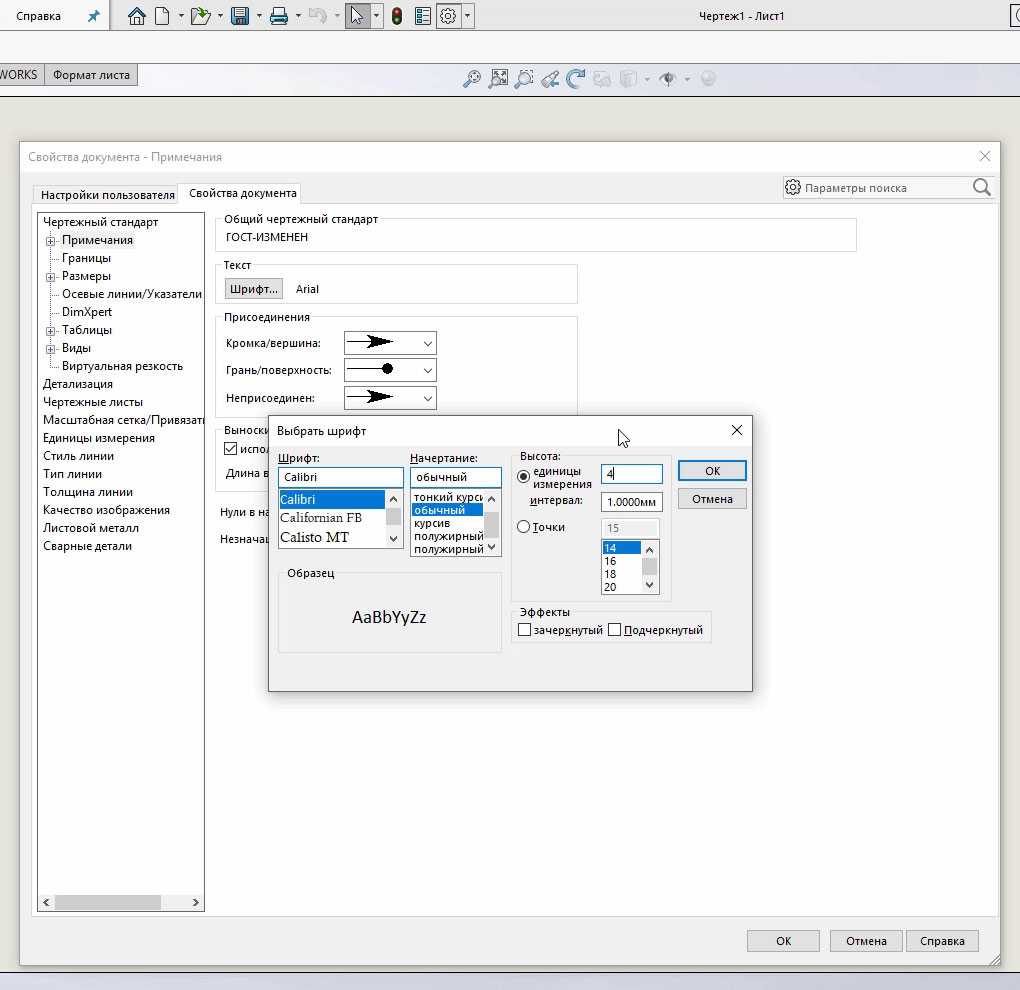Enable the зачеркнутый strikethrough checkbox
The image size is (1020, 990).
pyautogui.click(x=525, y=630)
